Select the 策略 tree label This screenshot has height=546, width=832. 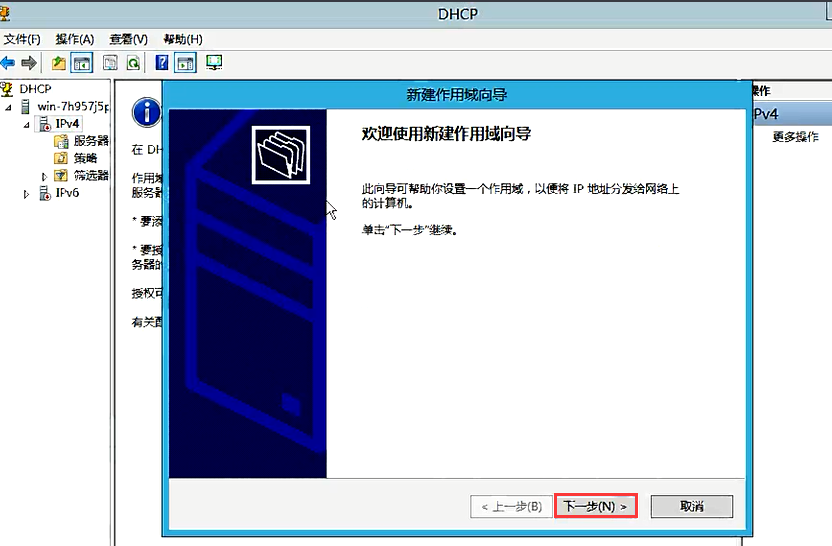click(x=85, y=158)
